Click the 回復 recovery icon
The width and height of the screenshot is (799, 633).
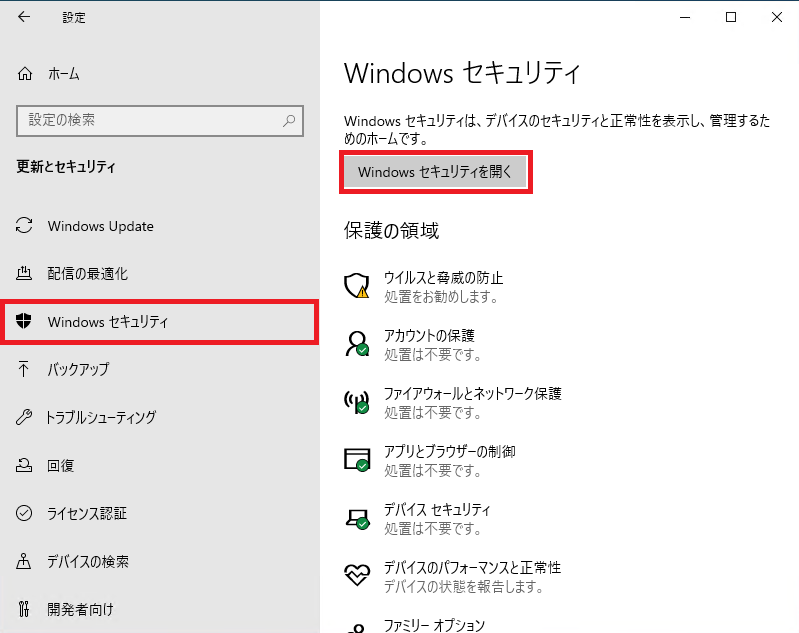coord(24,465)
